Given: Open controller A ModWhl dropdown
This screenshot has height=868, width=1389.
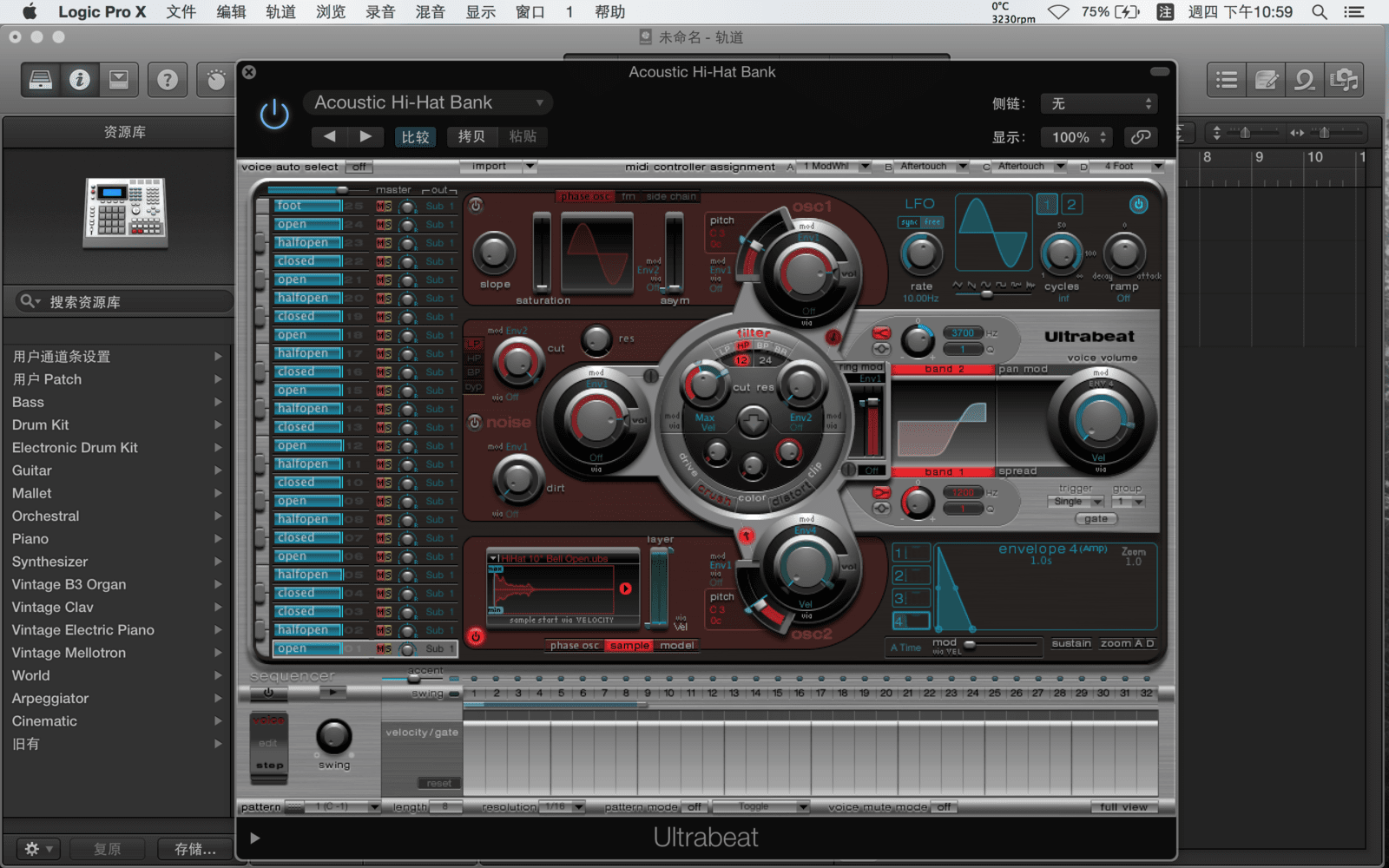Looking at the screenshot, I should click(833, 166).
